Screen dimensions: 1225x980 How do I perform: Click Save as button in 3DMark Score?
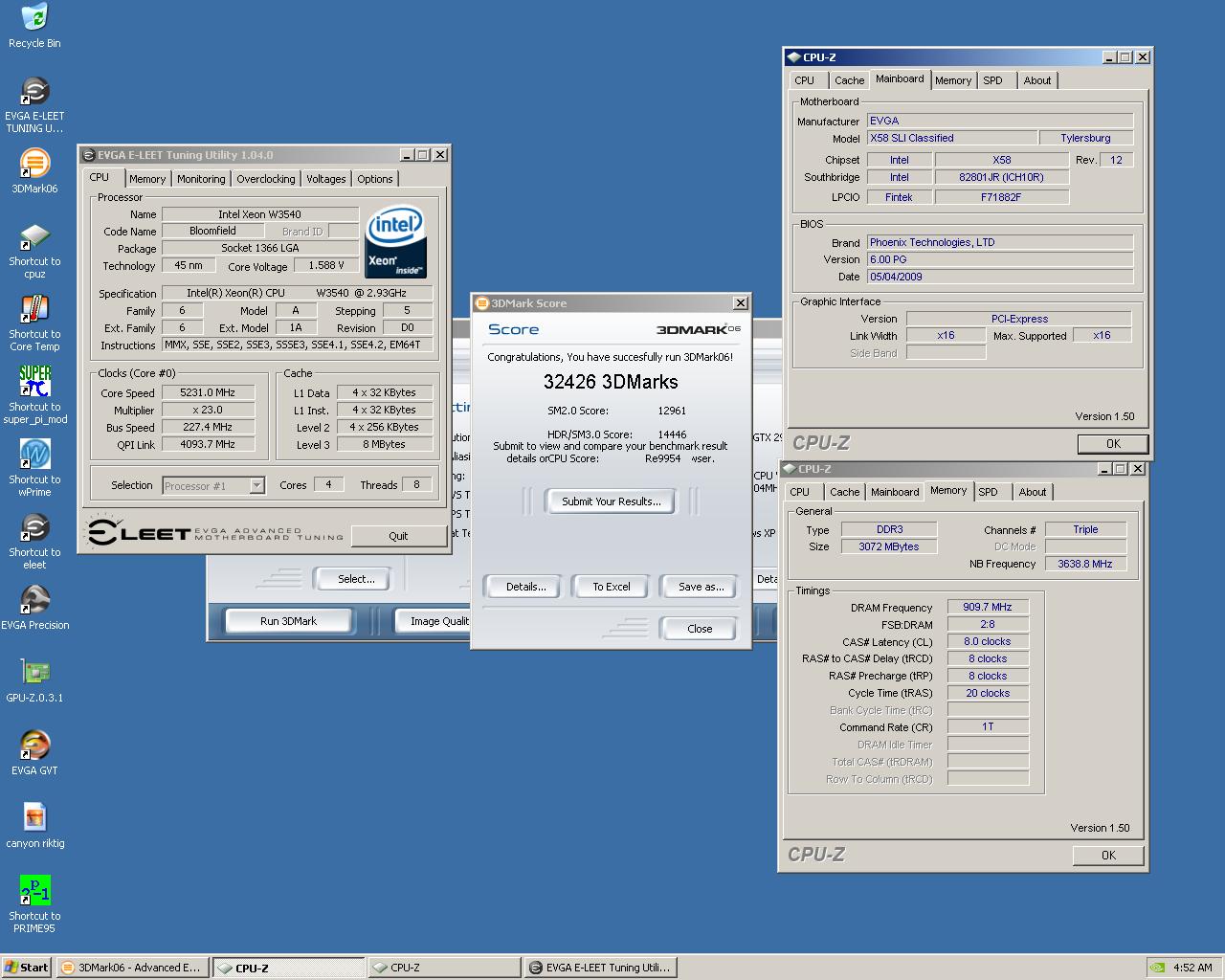[701, 587]
